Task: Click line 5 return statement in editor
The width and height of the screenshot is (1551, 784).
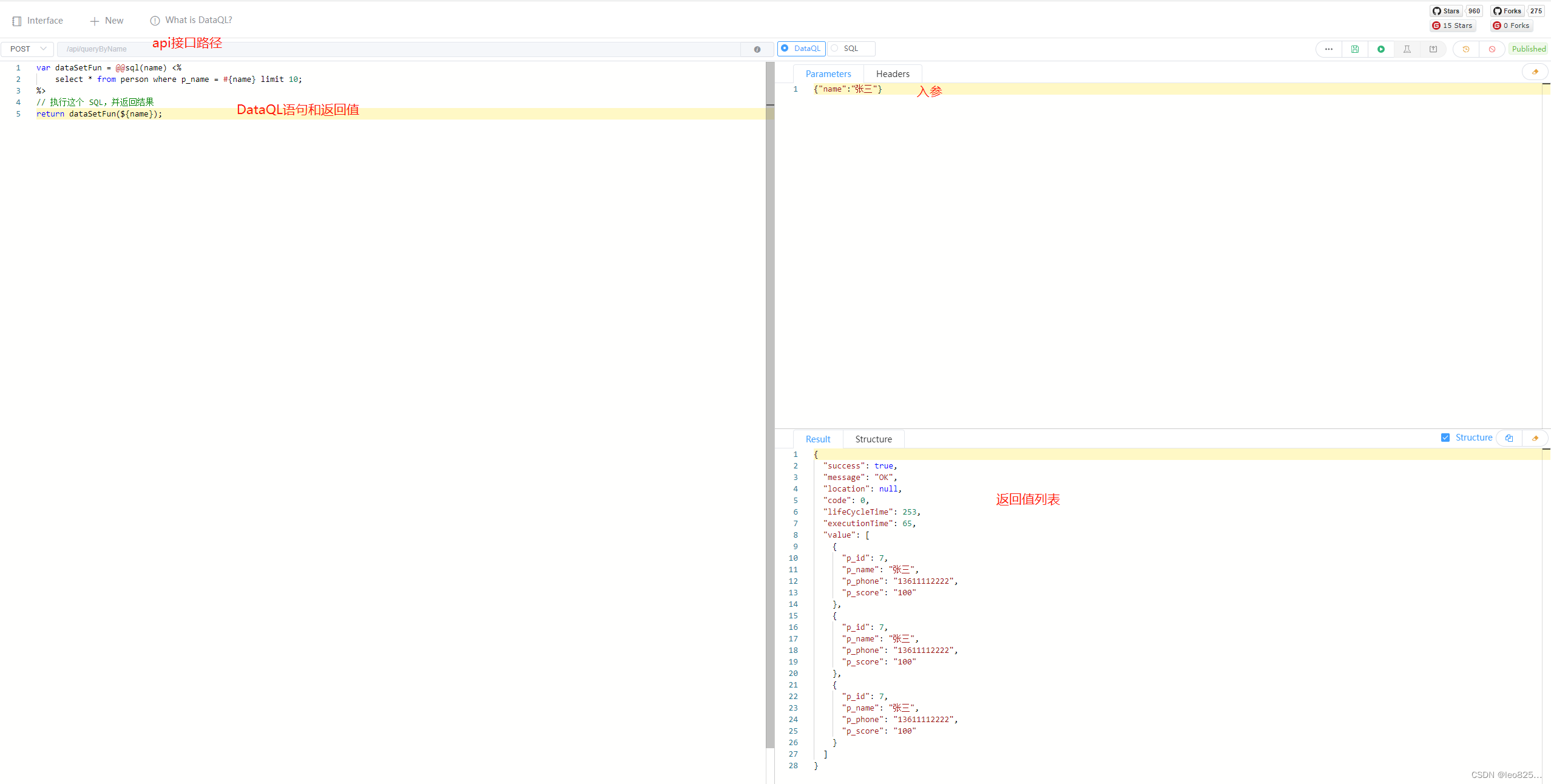Action: [x=99, y=114]
